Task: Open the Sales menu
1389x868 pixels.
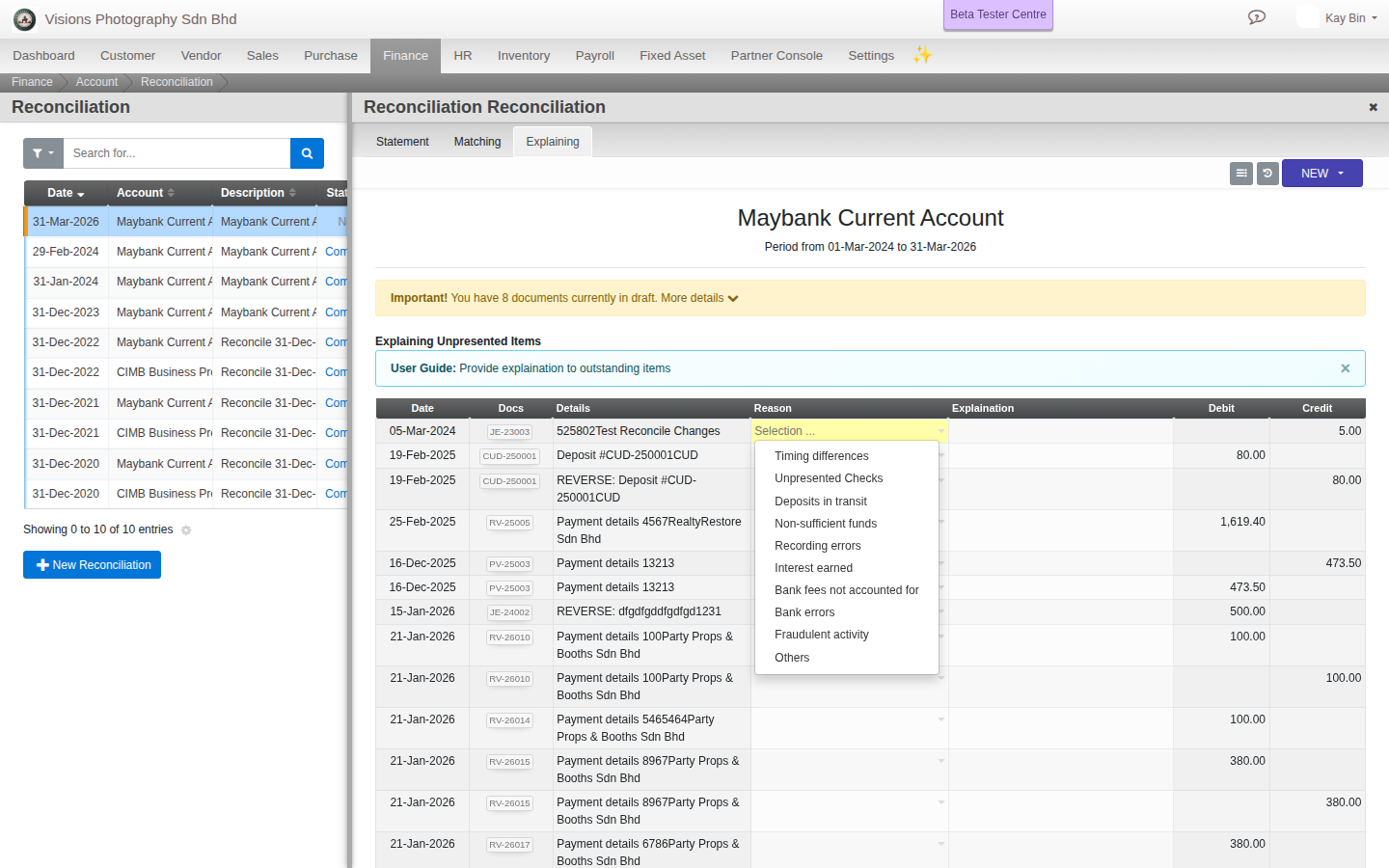Action: pos(262,56)
